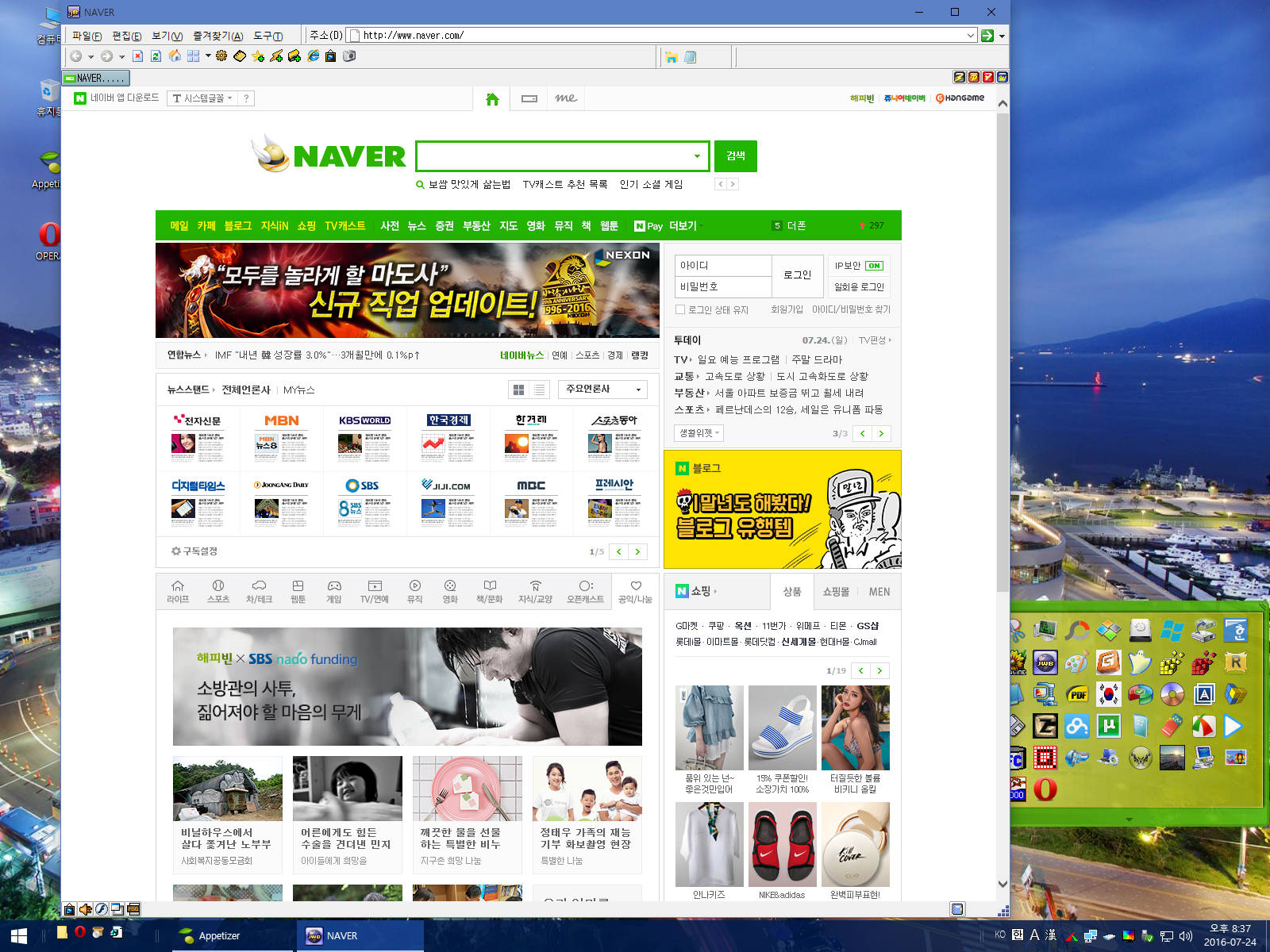Image resolution: width=1270 pixels, height=952 pixels.
Task: Open the 주요언론사 dropdown
Action: (602, 390)
